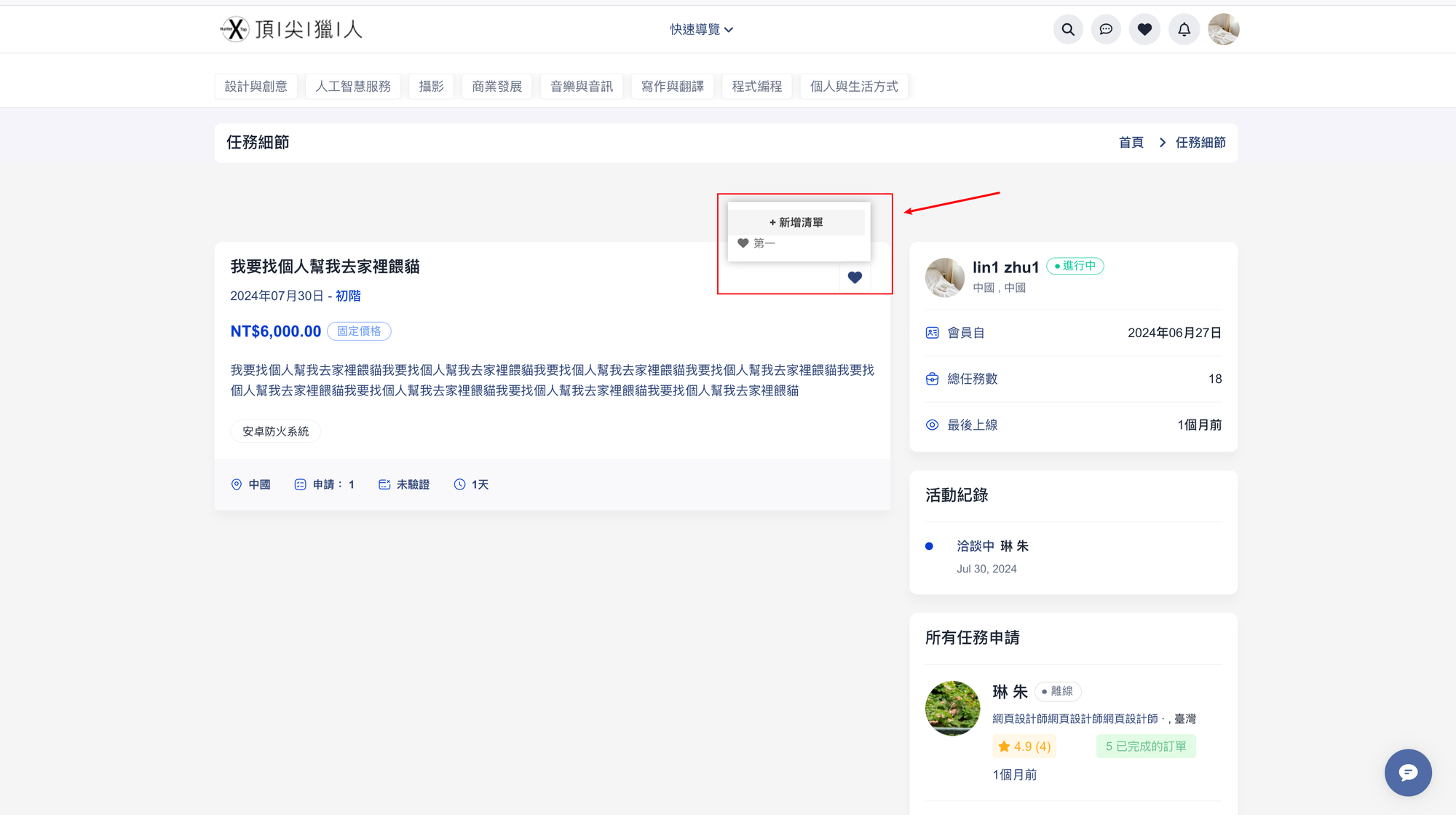Click the user avatar in header
Image resolution: width=1456 pixels, height=815 pixels.
point(1223,29)
